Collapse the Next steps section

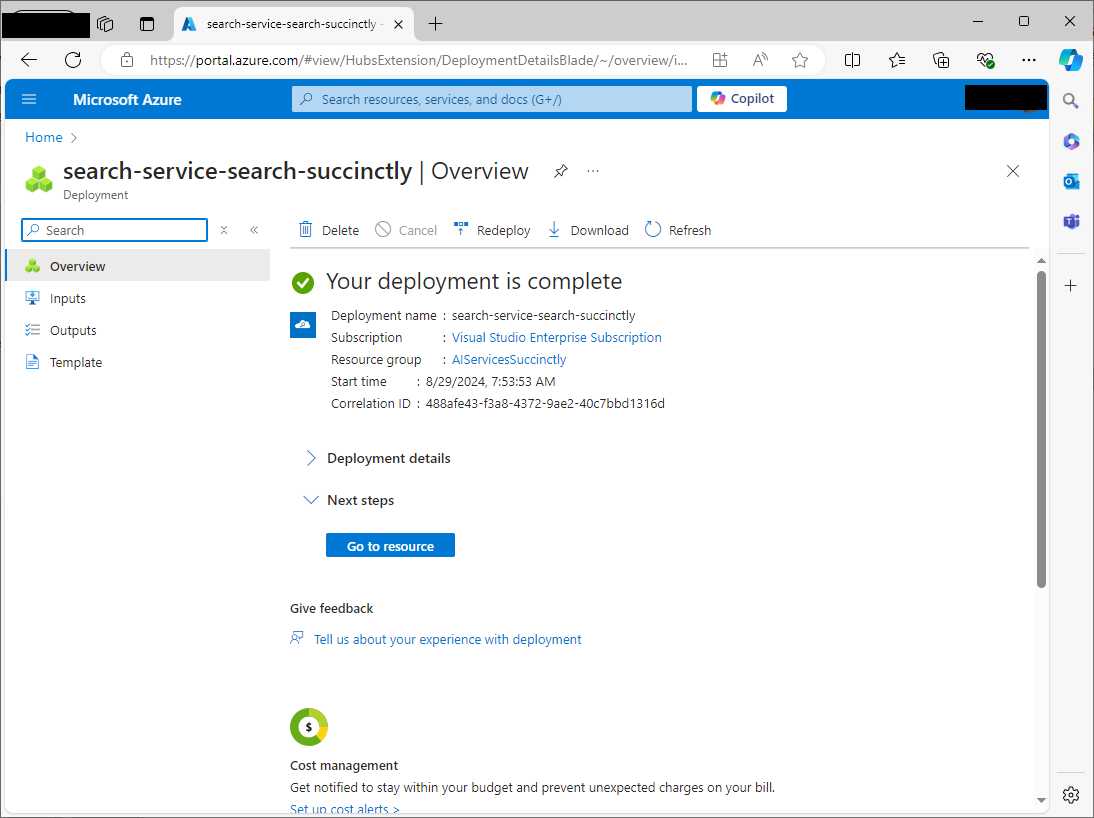click(x=349, y=500)
